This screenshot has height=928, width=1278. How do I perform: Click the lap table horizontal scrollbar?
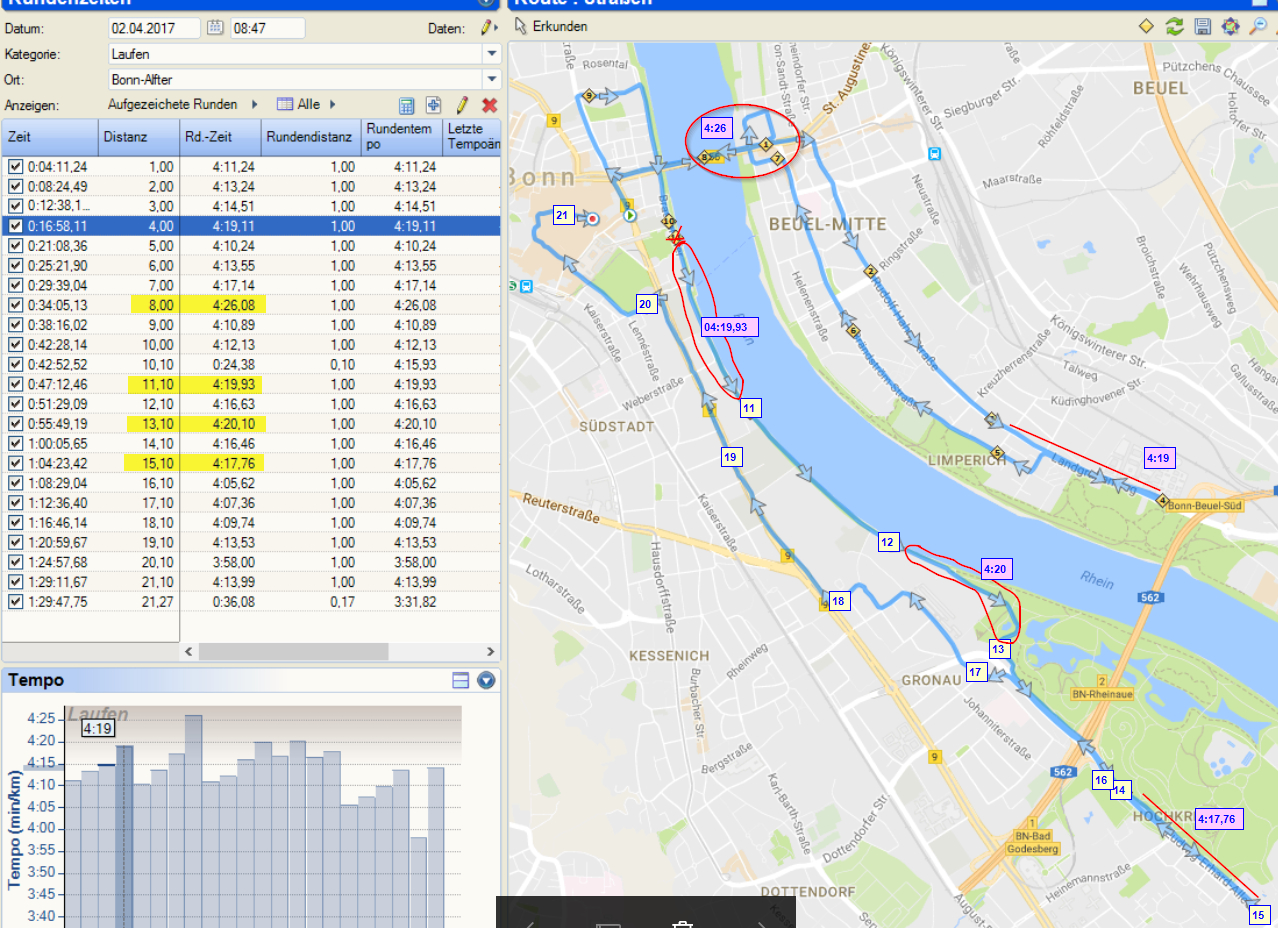tap(292, 651)
